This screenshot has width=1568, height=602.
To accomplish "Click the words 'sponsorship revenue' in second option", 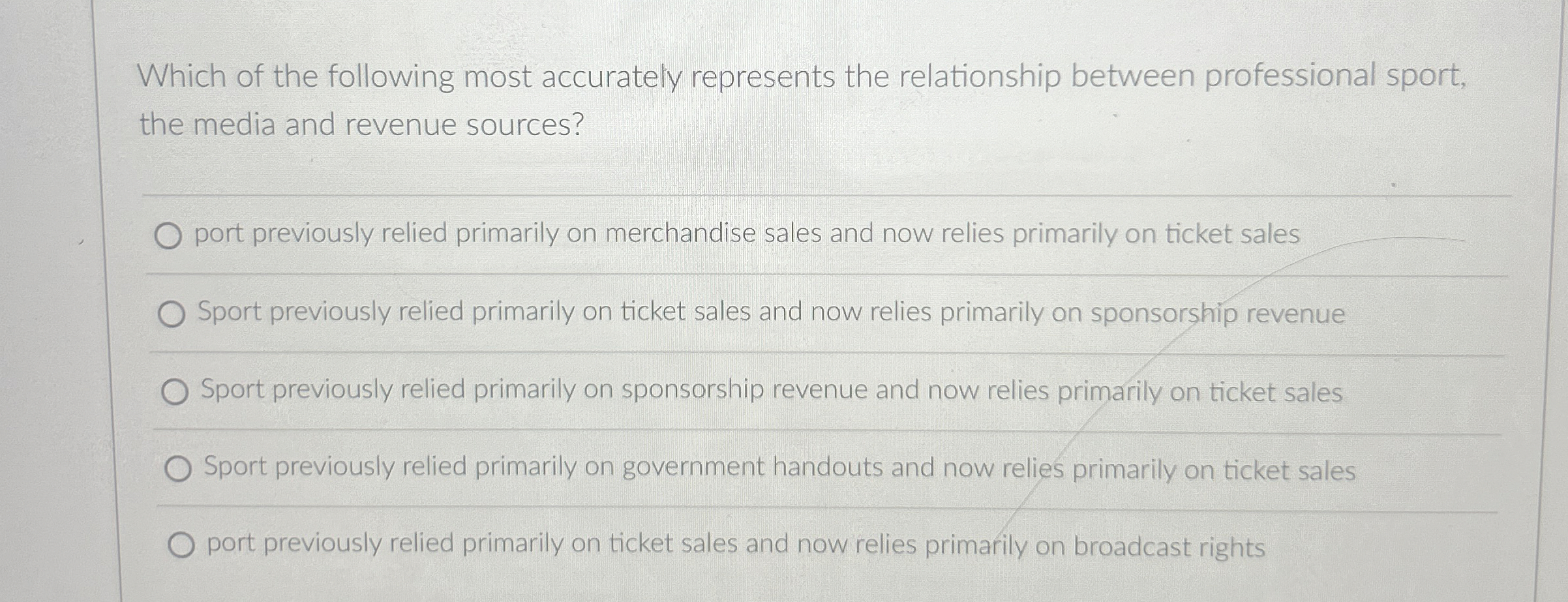I will pyautogui.click(x=1218, y=314).
